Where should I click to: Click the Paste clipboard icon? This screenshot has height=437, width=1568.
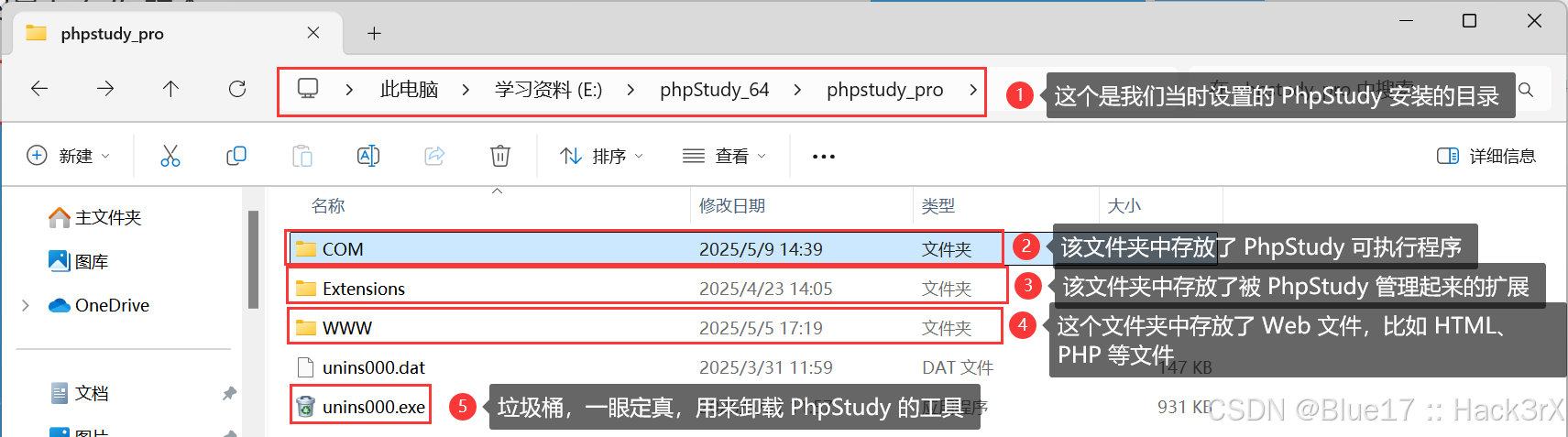pos(302,156)
